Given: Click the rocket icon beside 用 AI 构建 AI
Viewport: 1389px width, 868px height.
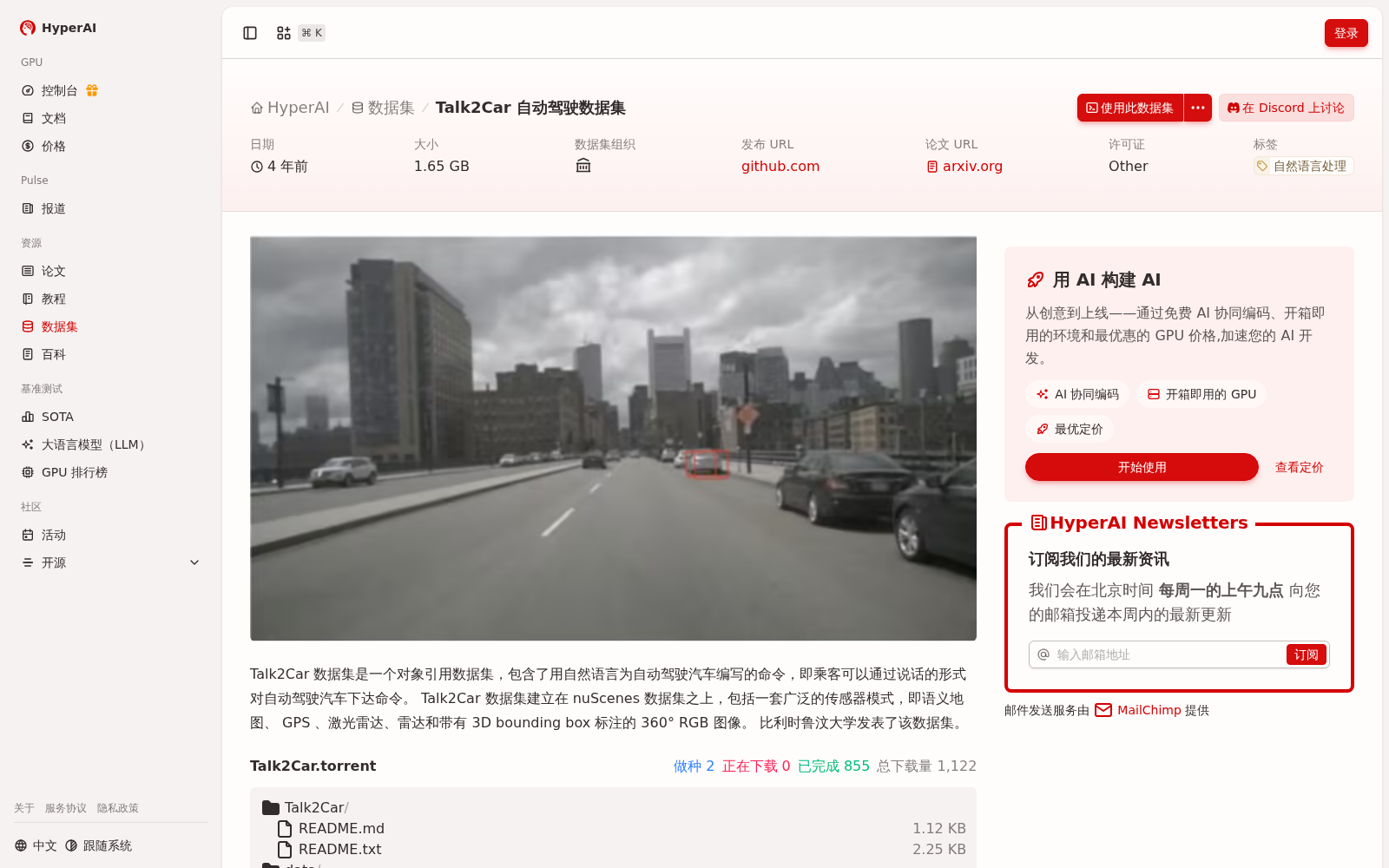Looking at the screenshot, I should 1035,279.
